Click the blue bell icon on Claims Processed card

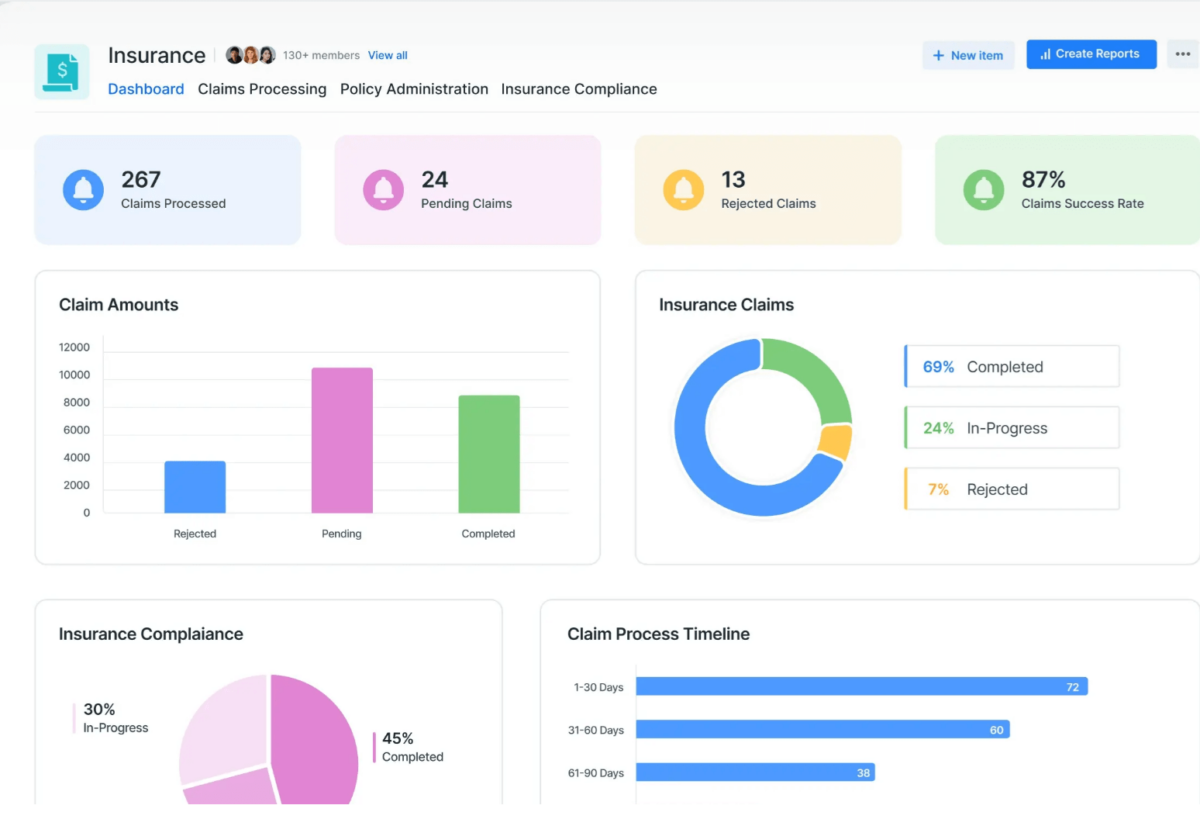coord(83,190)
